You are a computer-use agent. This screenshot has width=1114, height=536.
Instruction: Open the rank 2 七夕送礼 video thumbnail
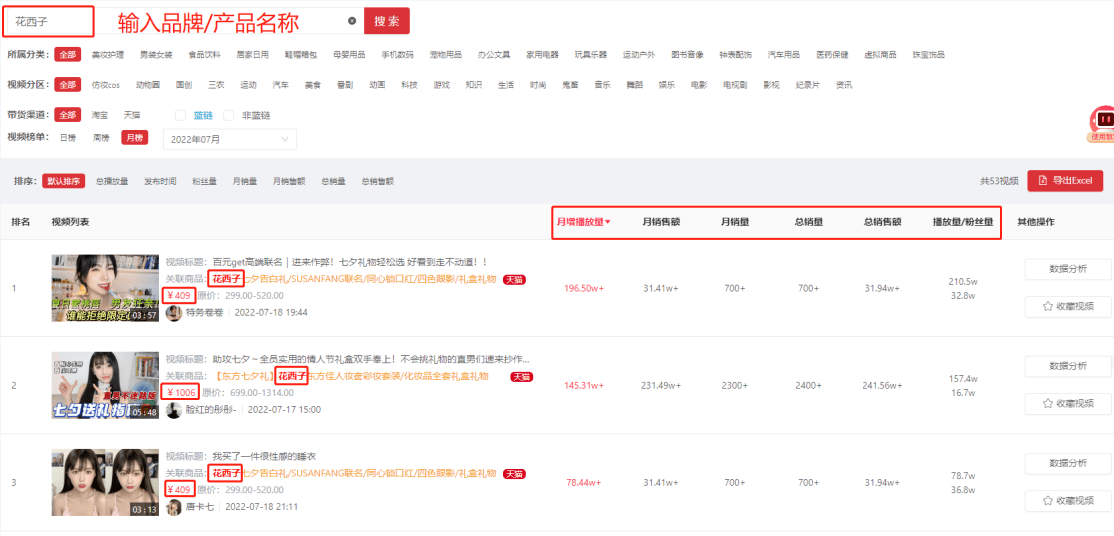point(104,385)
